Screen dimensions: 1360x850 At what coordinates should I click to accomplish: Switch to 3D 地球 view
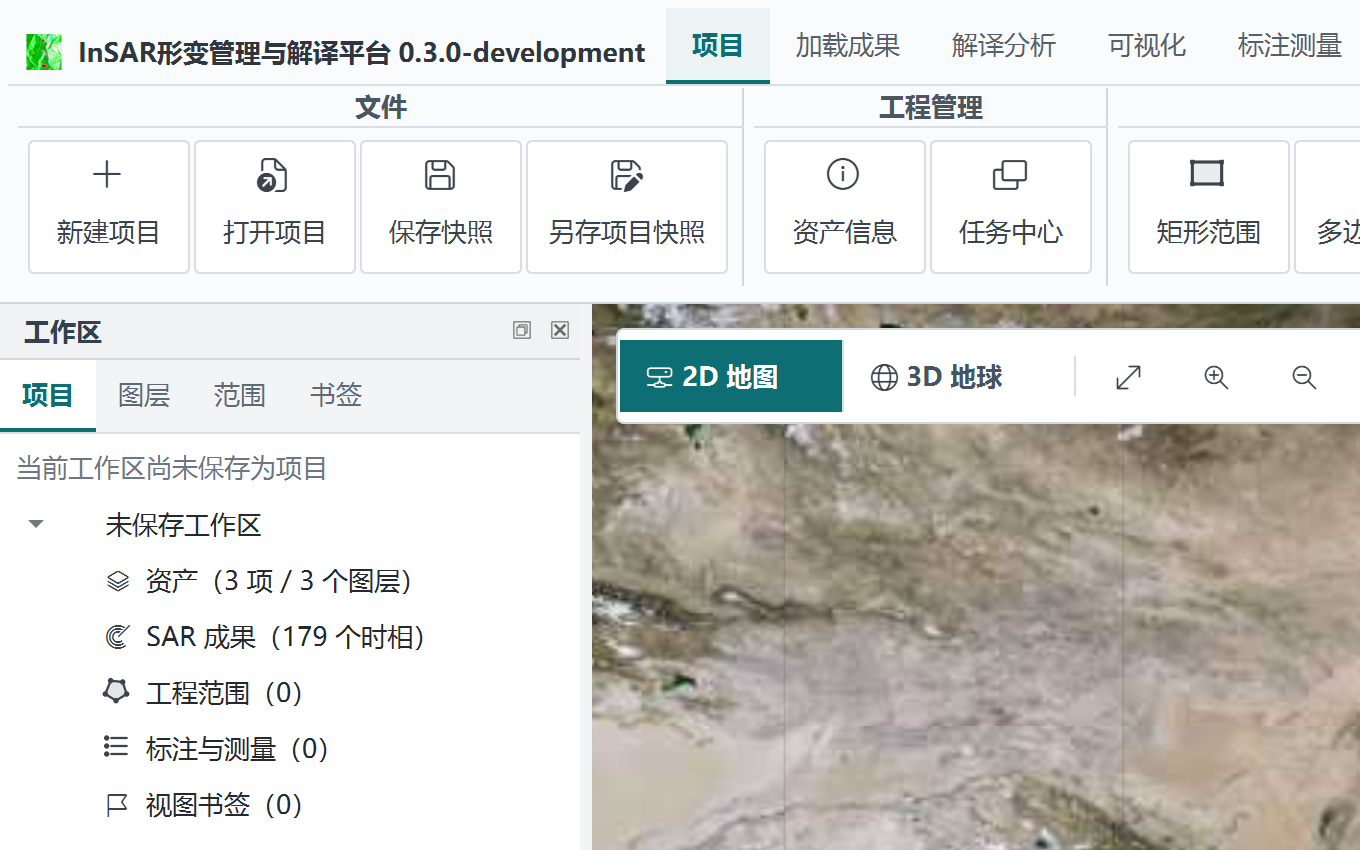coord(936,377)
